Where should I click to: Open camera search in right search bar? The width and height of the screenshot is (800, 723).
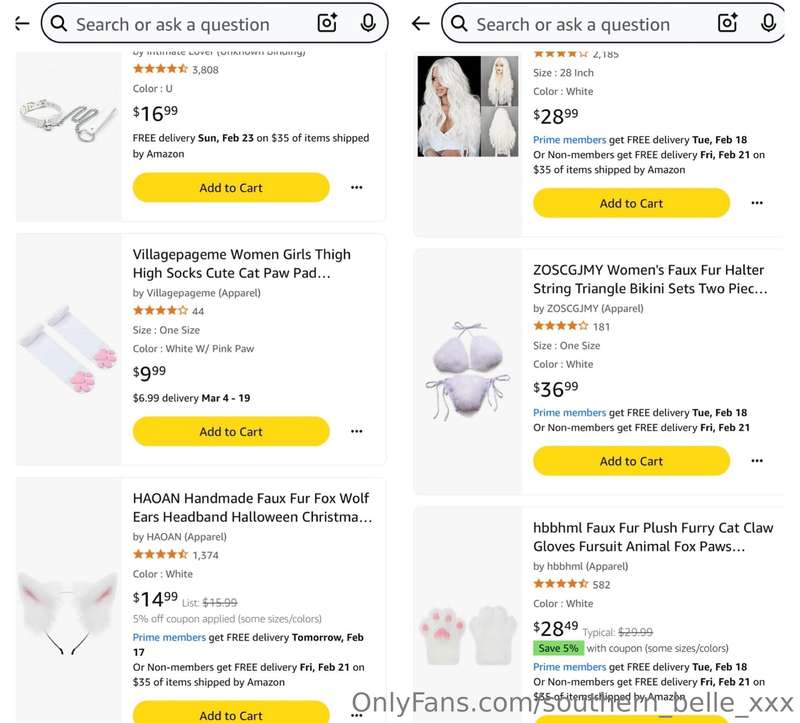728,23
